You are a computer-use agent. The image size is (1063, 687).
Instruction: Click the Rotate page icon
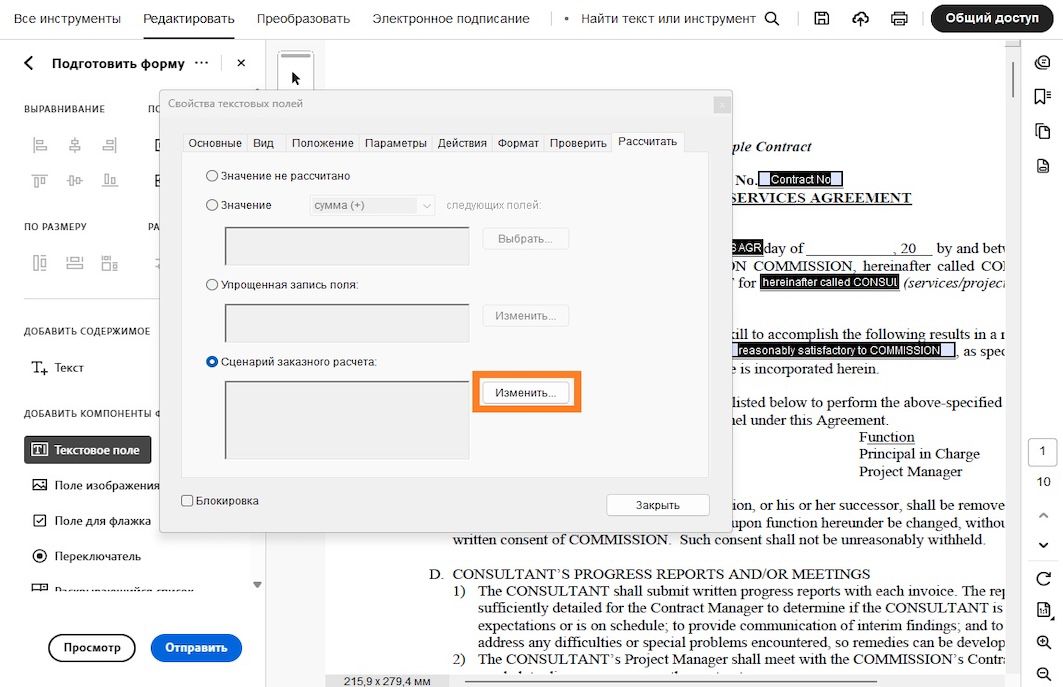click(1043, 578)
